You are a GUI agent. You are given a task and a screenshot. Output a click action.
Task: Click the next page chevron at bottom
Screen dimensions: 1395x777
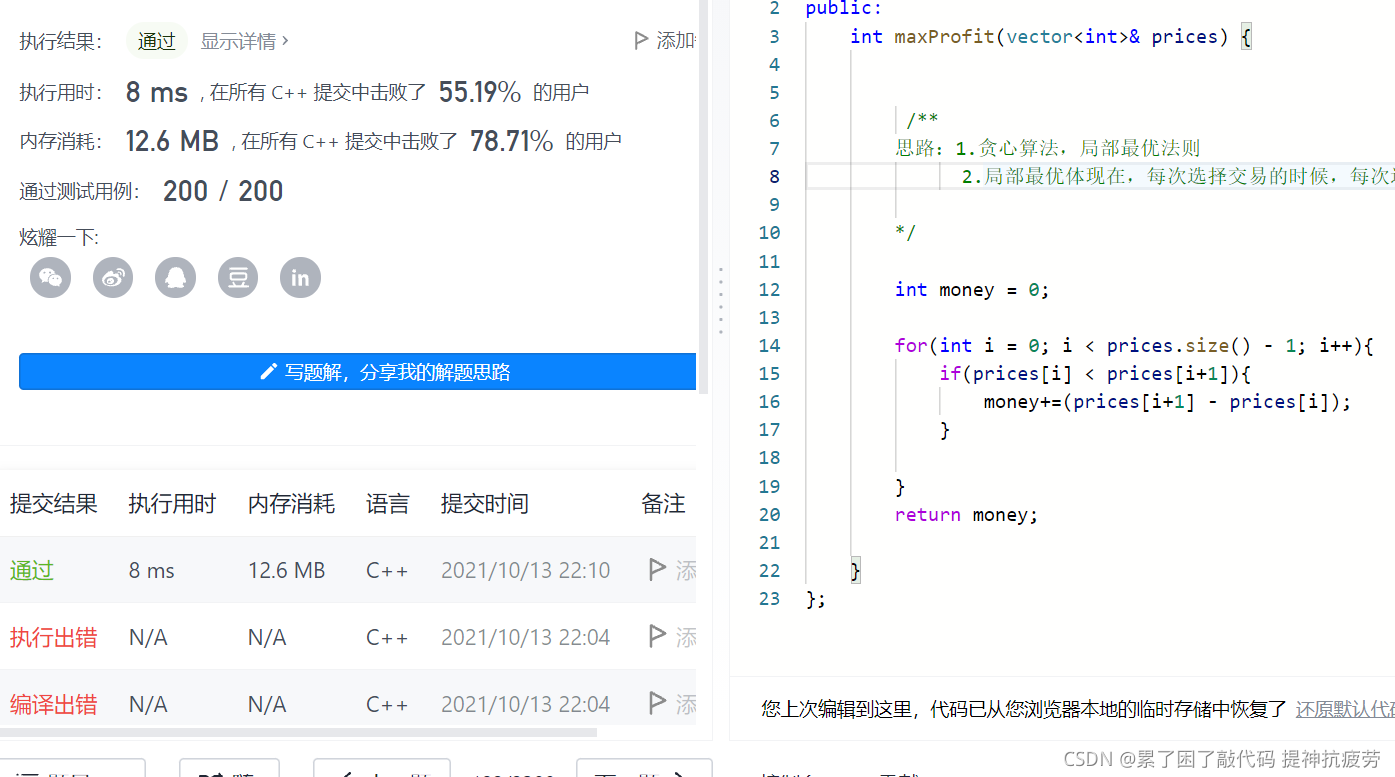[679, 770]
